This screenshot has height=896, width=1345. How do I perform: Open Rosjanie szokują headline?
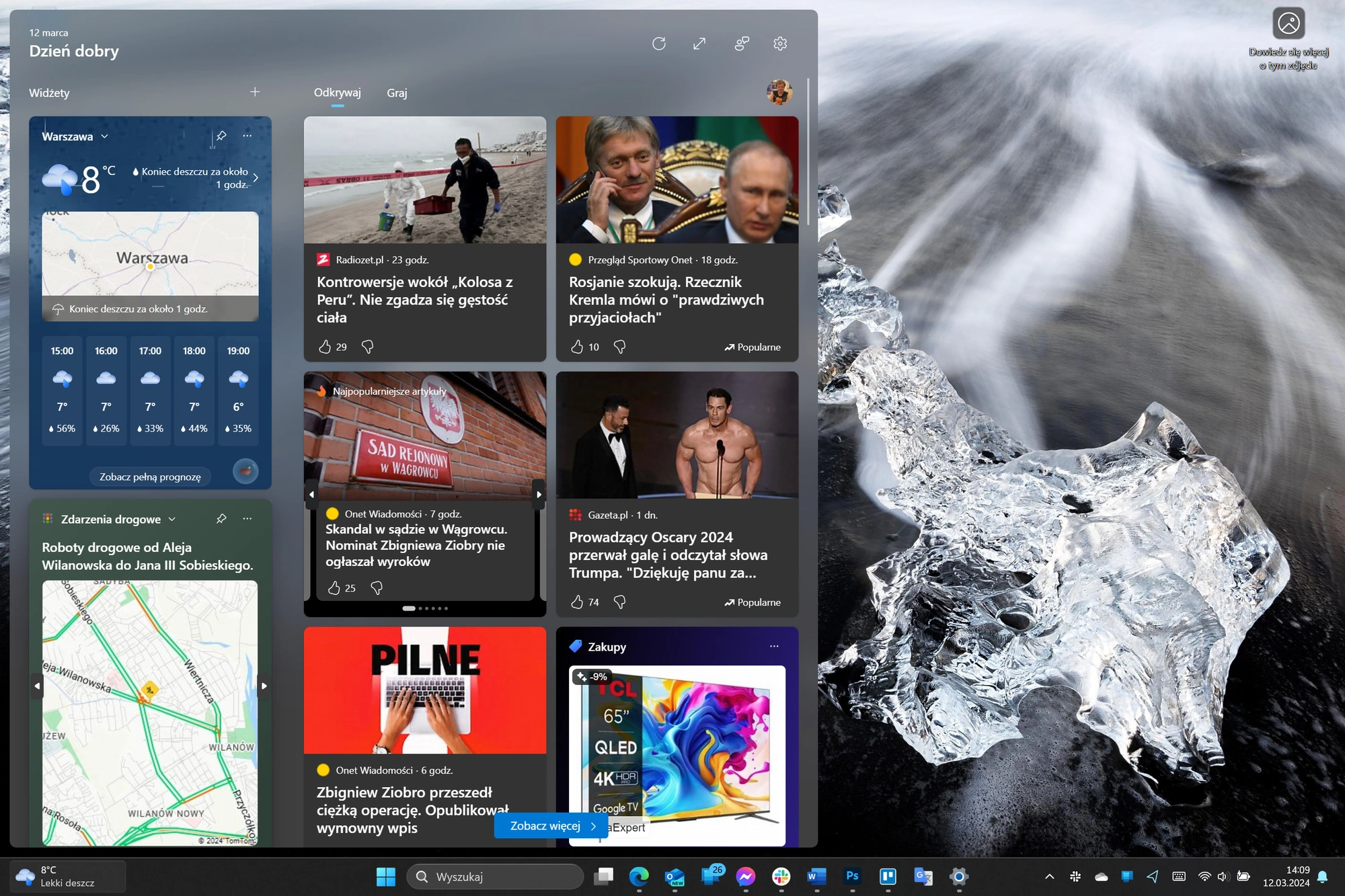pyautogui.click(x=666, y=300)
